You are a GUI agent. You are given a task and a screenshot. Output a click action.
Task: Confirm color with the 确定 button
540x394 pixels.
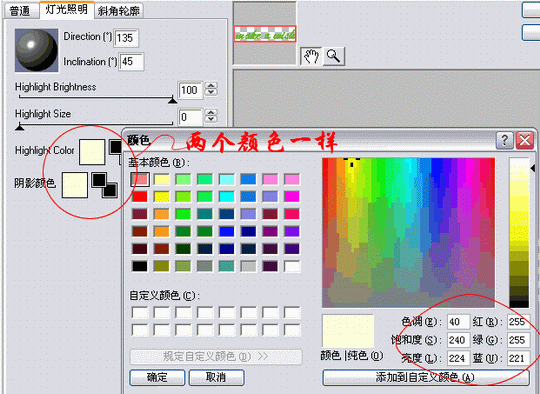coord(157,377)
